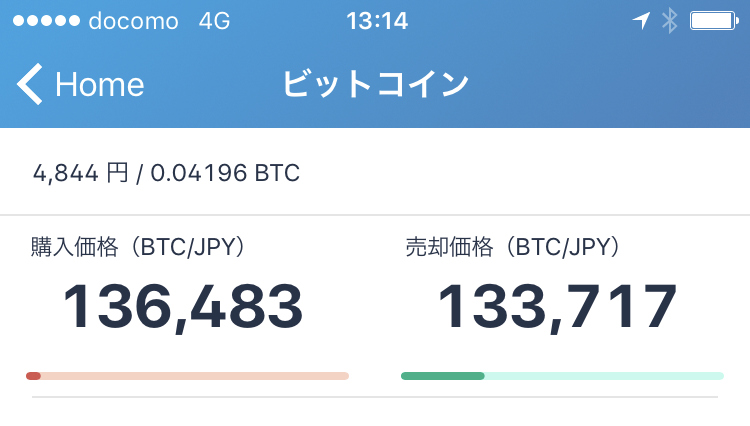Select the sell price 133,717

(x=557, y=307)
